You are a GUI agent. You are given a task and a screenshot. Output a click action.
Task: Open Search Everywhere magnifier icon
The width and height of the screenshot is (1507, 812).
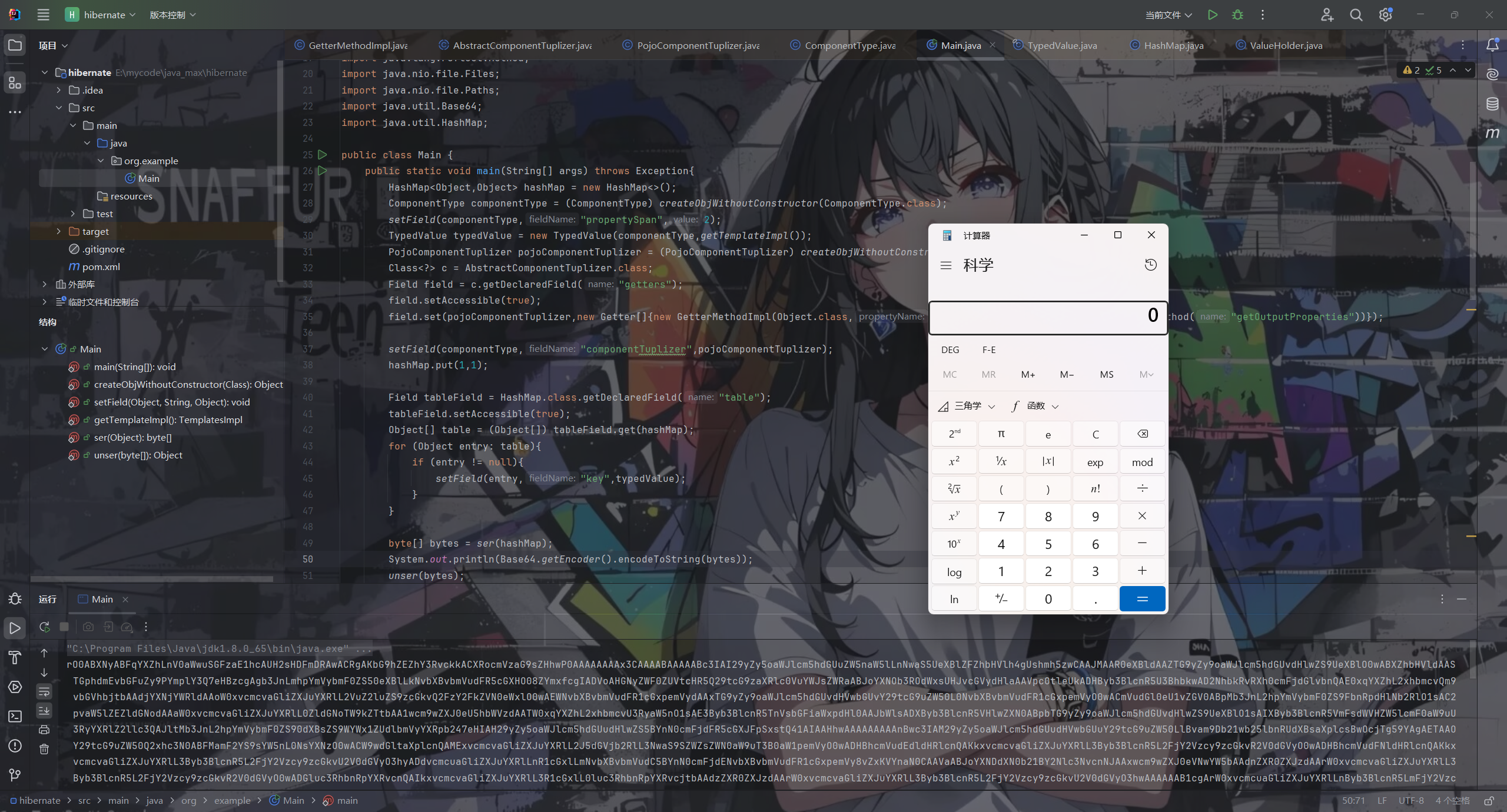(x=1356, y=15)
